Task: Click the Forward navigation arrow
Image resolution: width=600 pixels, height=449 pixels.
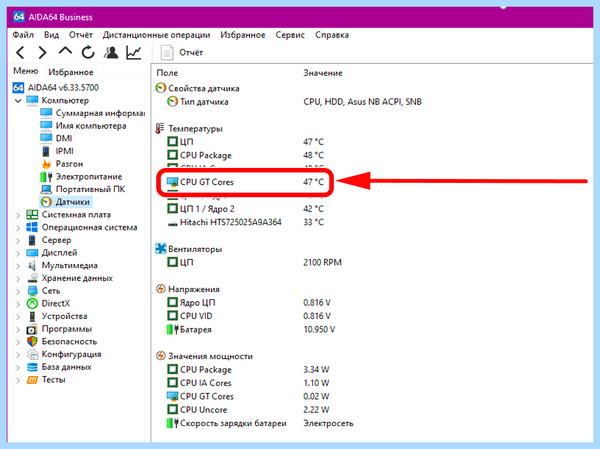Action: pyautogui.click(x=42, y=52)
